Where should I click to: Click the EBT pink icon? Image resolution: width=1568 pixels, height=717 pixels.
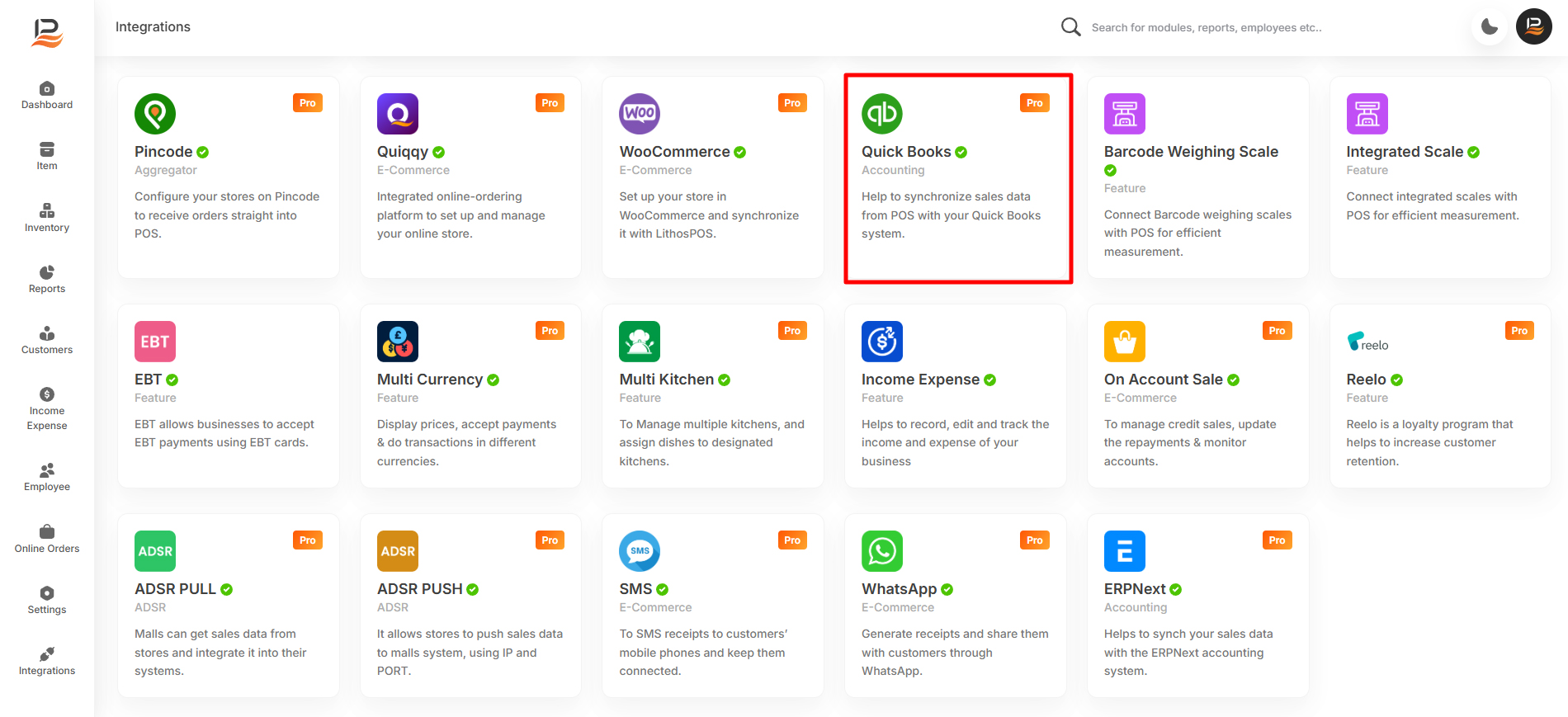point(155,342)
